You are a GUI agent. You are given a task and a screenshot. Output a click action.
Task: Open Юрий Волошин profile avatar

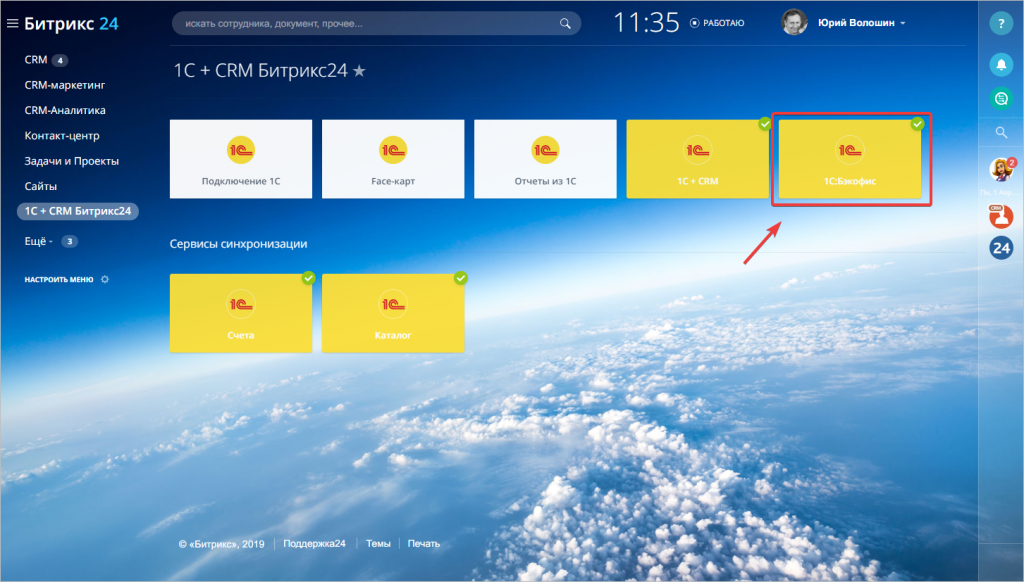point(794,22)
